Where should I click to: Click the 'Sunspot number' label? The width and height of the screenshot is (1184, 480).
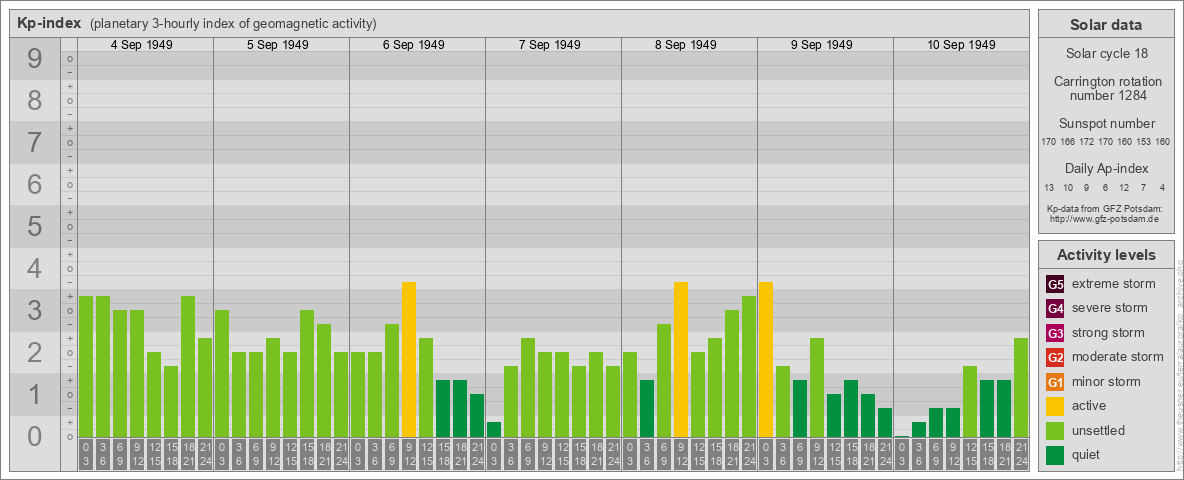pyautogui.click(x=1107, y=124)
